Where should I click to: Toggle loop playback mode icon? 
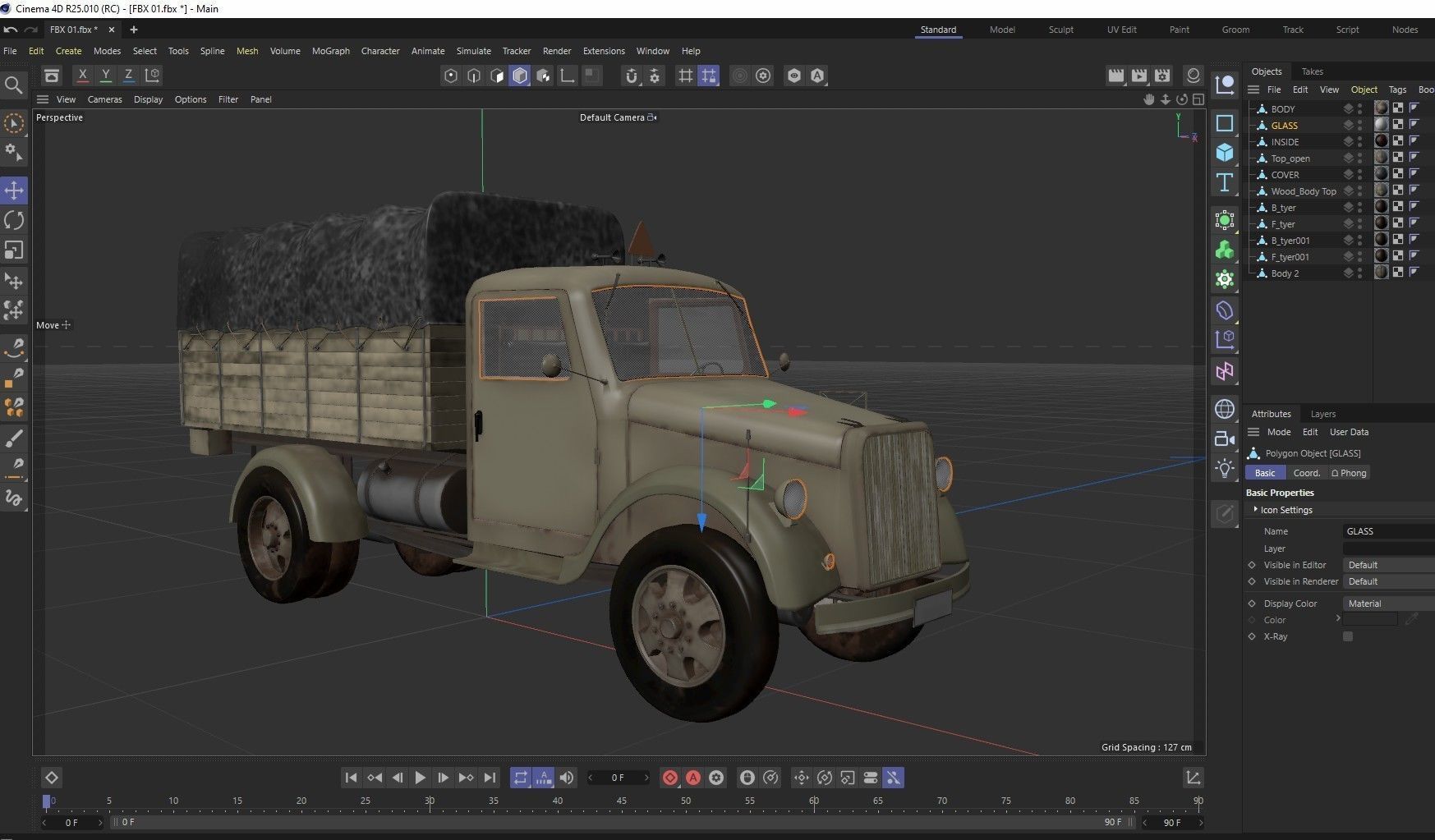click(x=521, y=778)
